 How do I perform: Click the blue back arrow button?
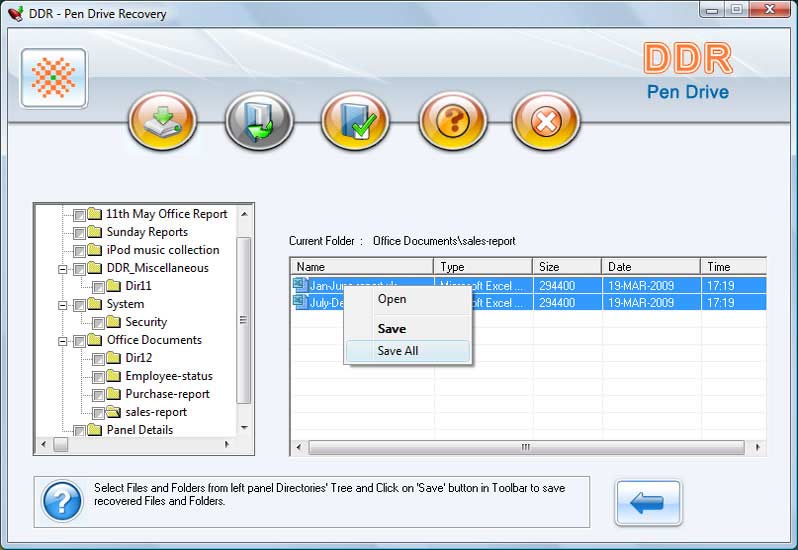pos(648,503)
